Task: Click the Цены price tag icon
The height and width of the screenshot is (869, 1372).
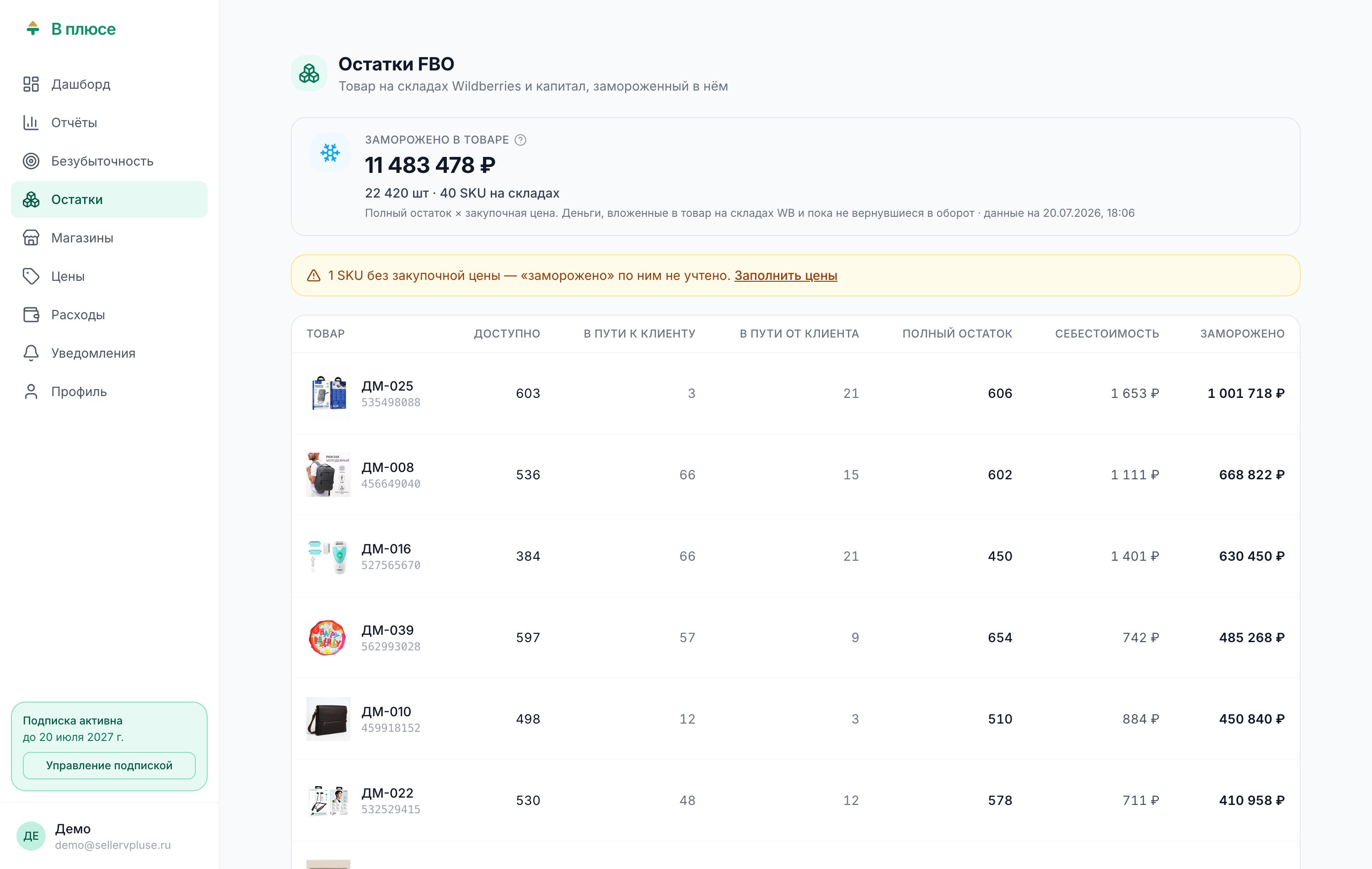Action: pyautogui.click(x=31, y=276)
